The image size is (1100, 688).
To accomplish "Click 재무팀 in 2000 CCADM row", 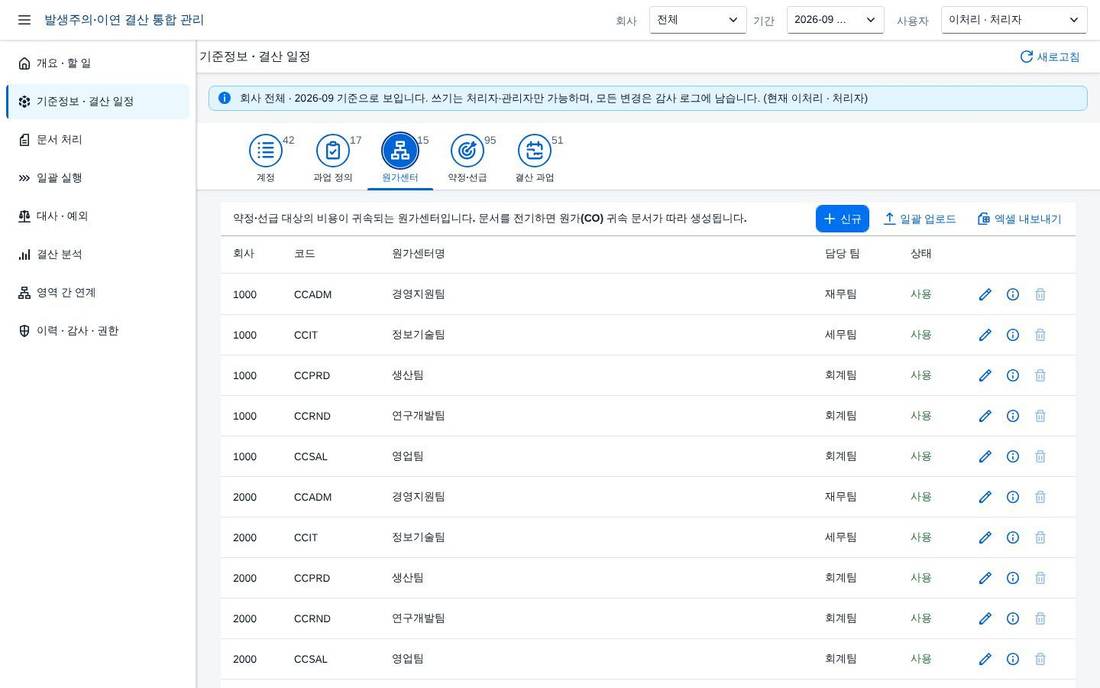I will pos(840,497).
